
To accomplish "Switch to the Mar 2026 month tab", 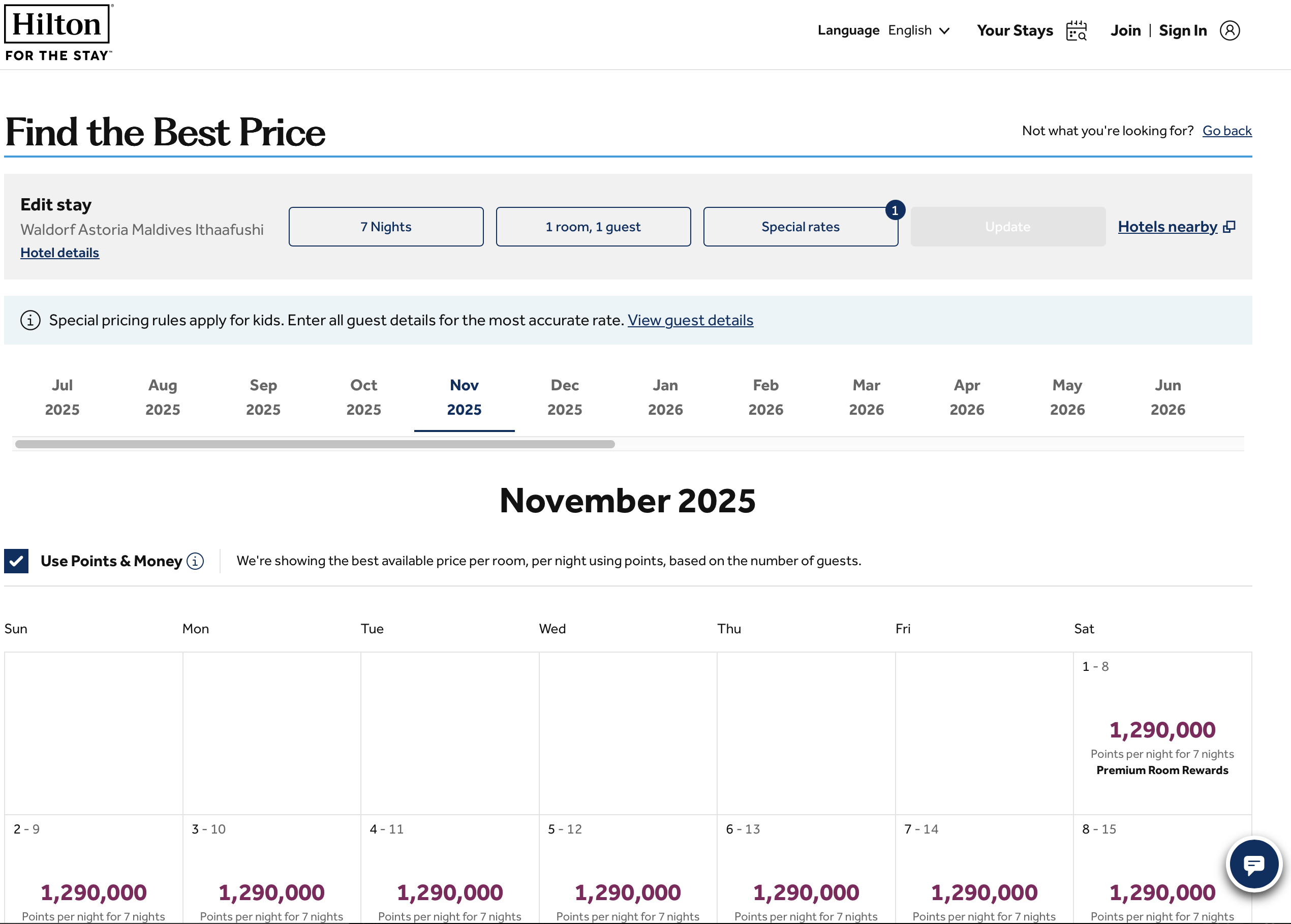I will coord(867,398).
